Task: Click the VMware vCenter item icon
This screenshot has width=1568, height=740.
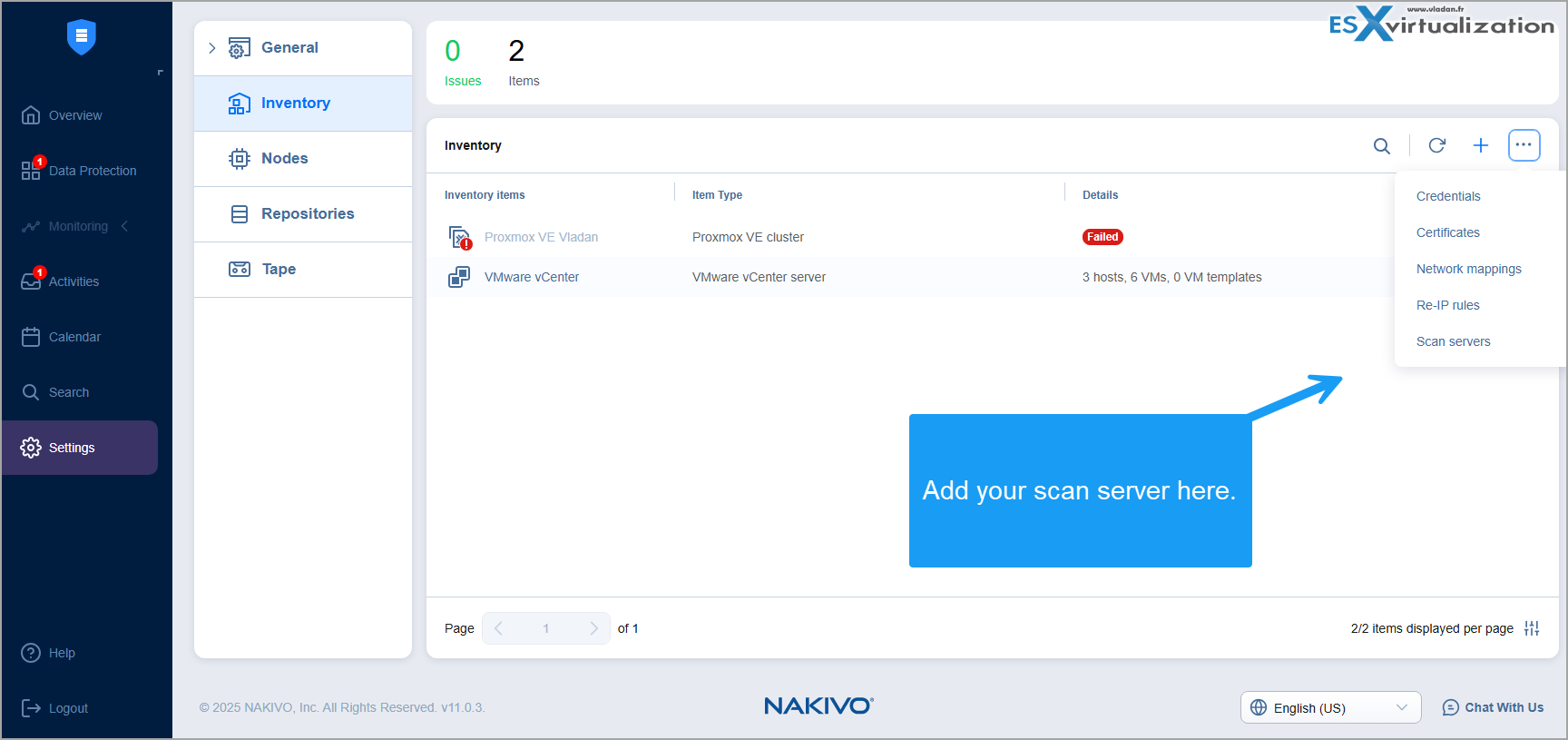Action: click(x=459, y=277)
